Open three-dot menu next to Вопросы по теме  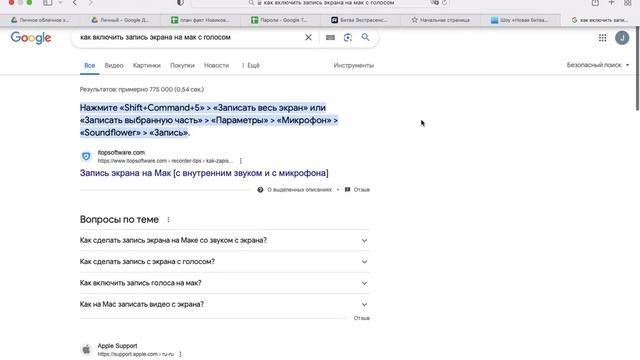[x=168, y=220]
